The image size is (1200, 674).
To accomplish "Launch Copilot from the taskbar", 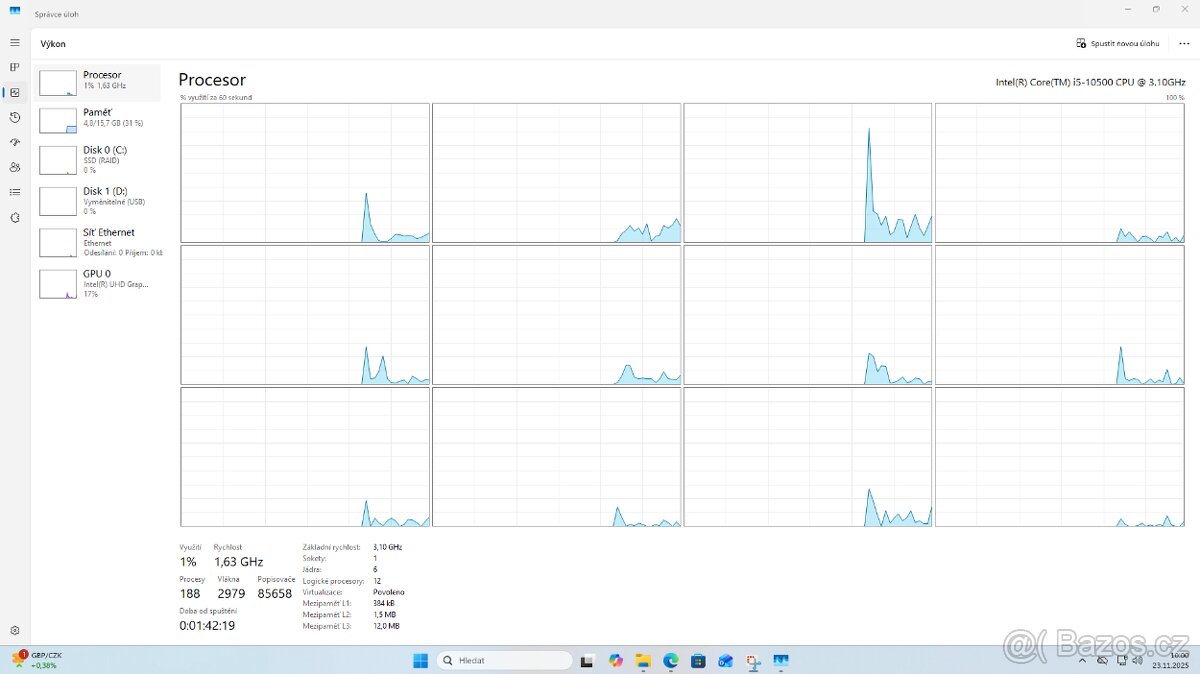I will (x=615, y=660).
